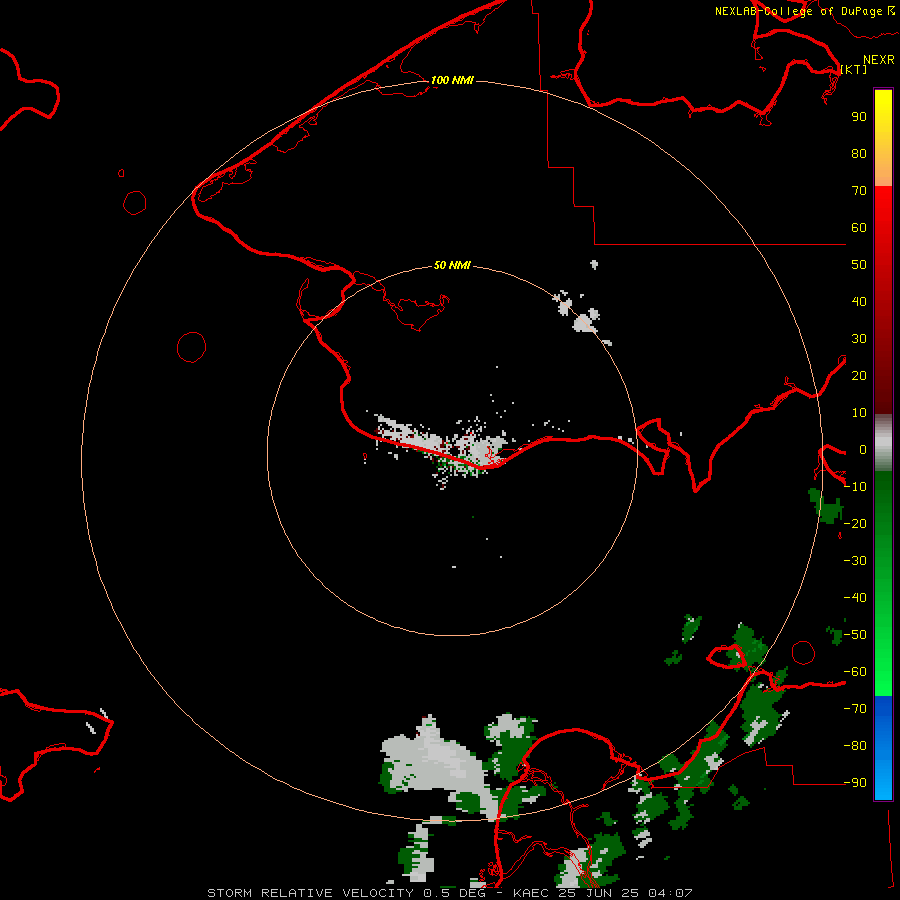Viewport: 900px width, 900px height.
Task: Click the -80 value on the velocity scale
Action: click(855, 746)
